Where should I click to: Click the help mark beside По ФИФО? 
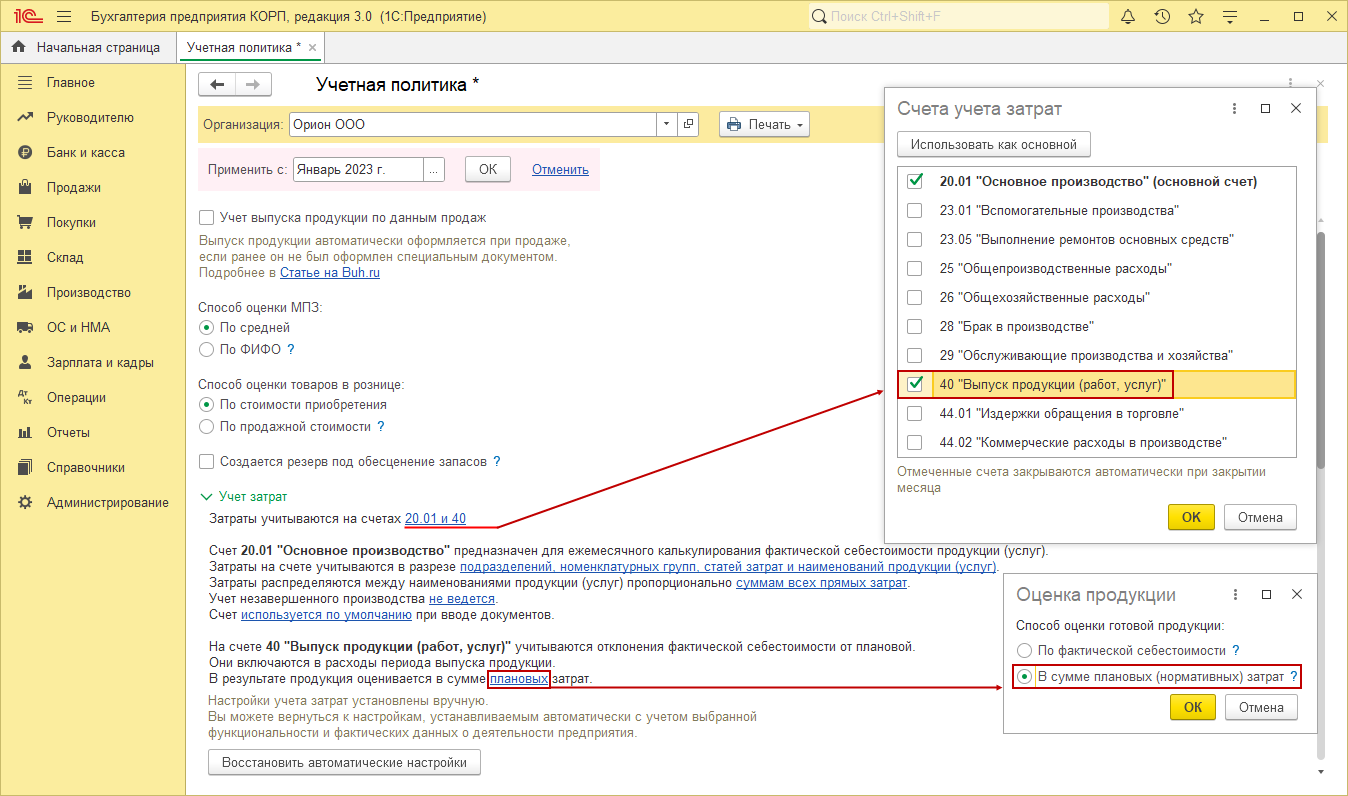click(291, 350)
